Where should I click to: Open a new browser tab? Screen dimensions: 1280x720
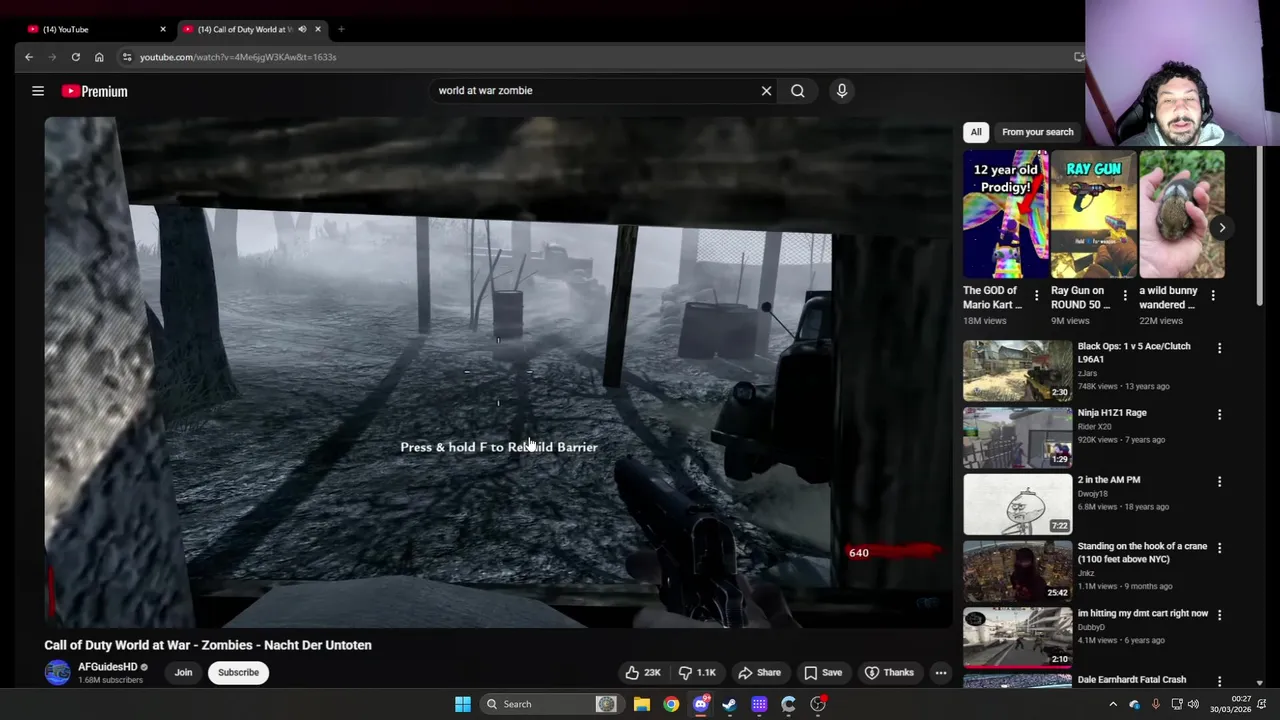click(341, 29)
